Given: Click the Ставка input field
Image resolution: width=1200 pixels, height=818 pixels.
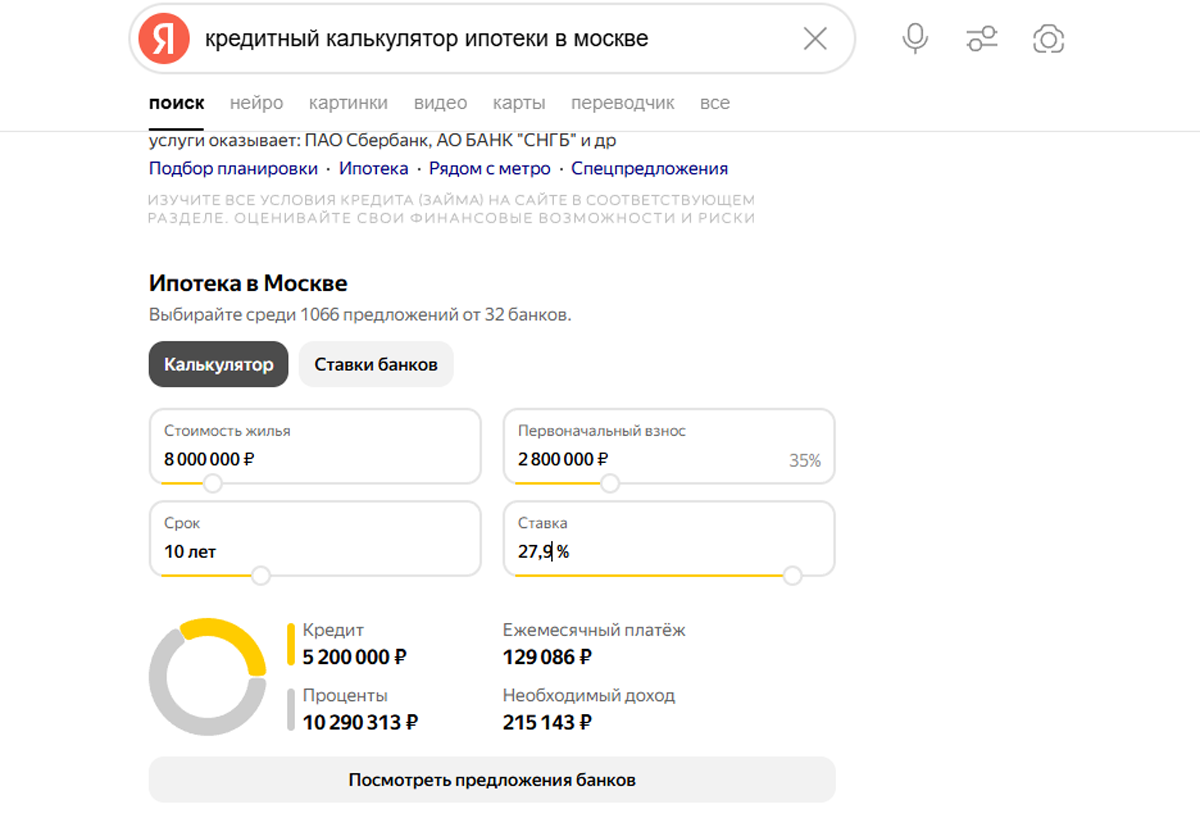Looking at the screenshot, I should click(669, 538).
